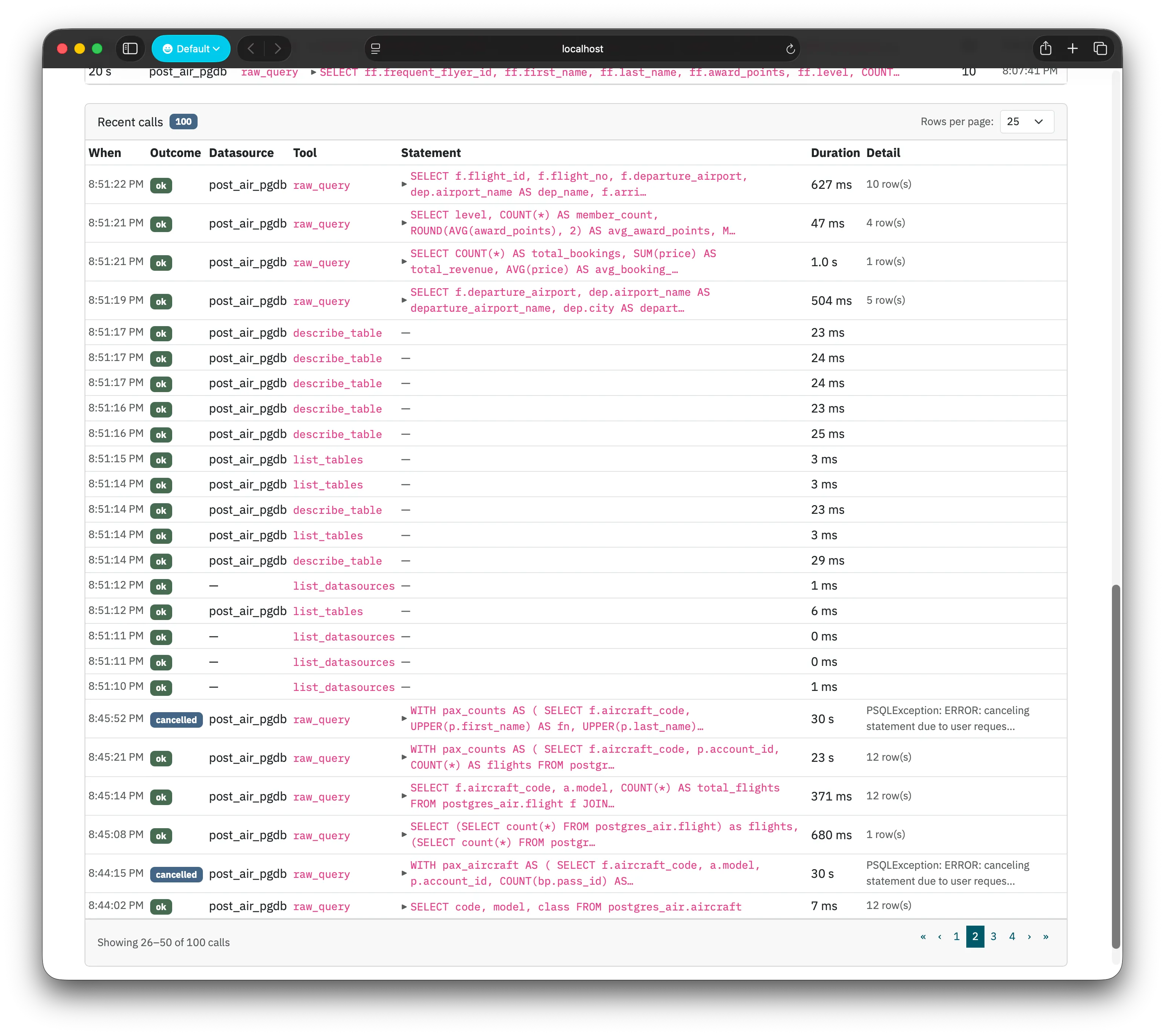Reload the localhost page
This screenshot has width=1165, height=1036.
(790, 49)
